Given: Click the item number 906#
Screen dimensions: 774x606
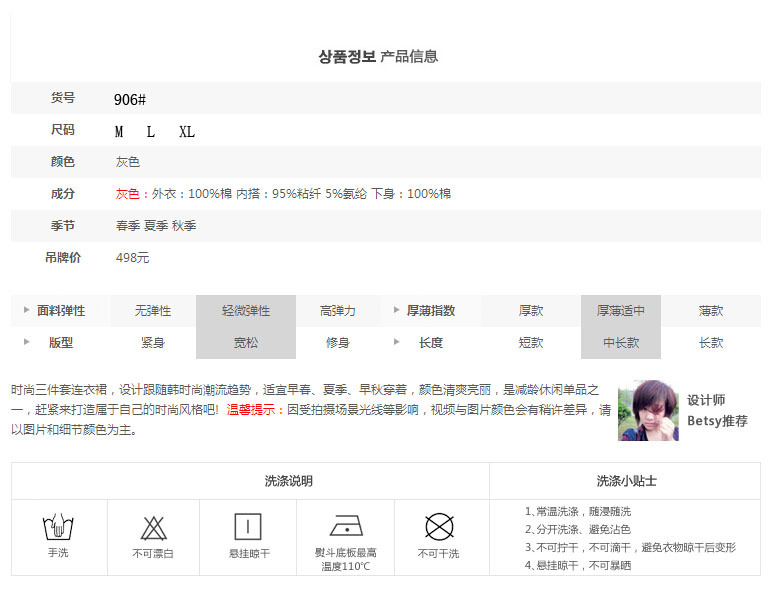Looking at the screenshot, I should click(130, 100).
